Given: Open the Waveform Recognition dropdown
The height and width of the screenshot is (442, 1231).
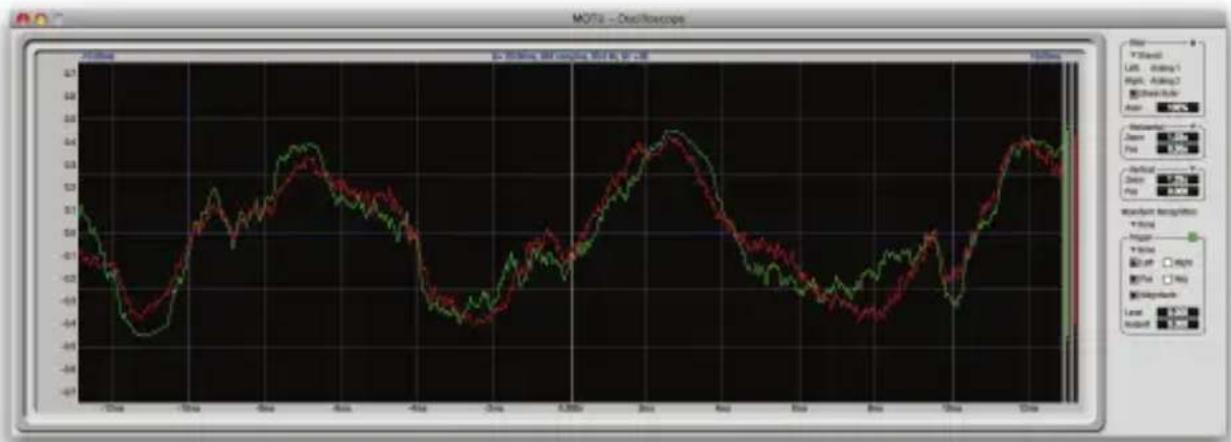Looking at the screenshot, I should 1144,224.
